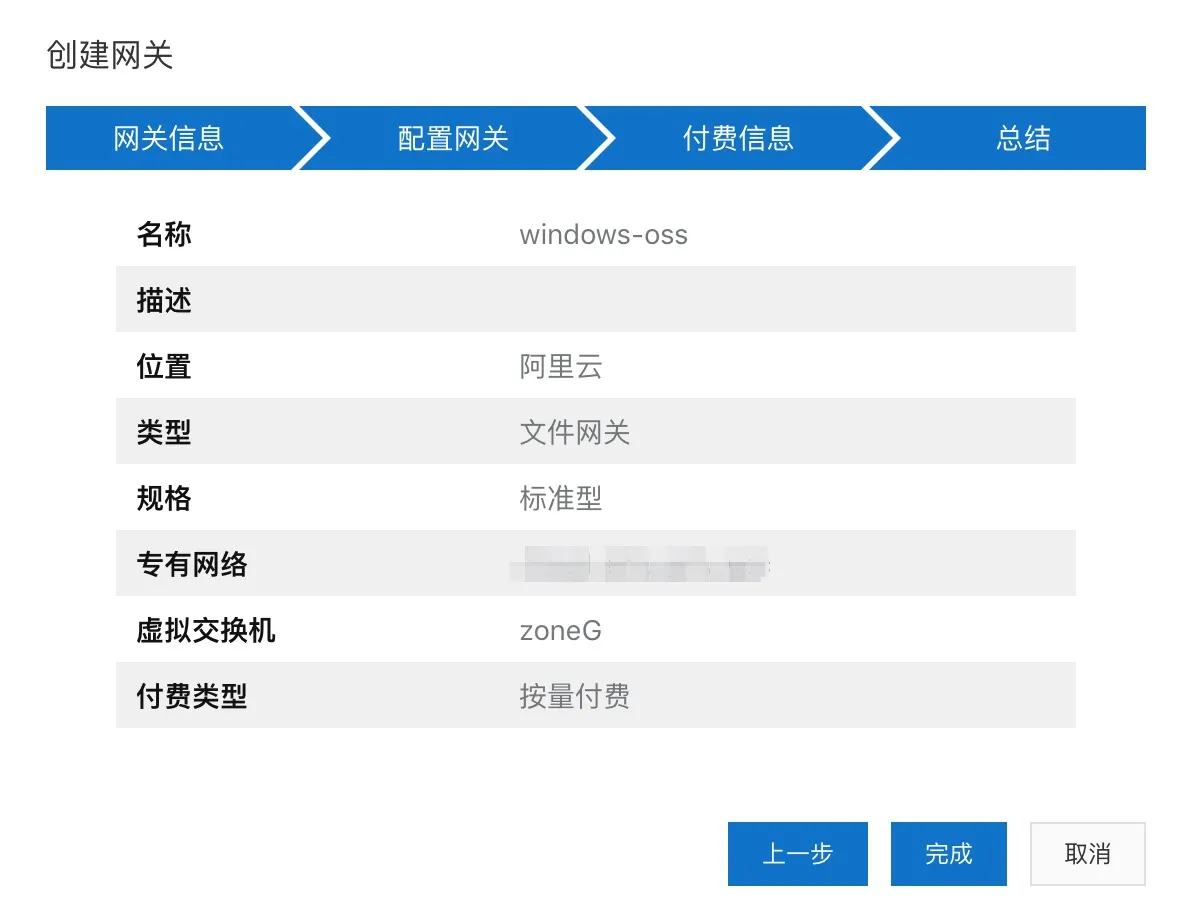
Task: Click the 名称 row label
Action: (164, 235)
